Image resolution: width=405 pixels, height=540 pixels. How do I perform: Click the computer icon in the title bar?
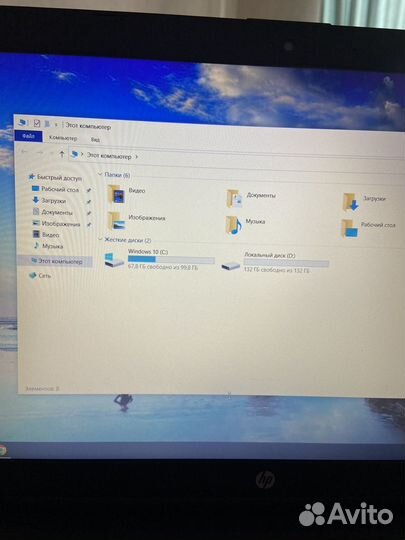coord(23,122)
